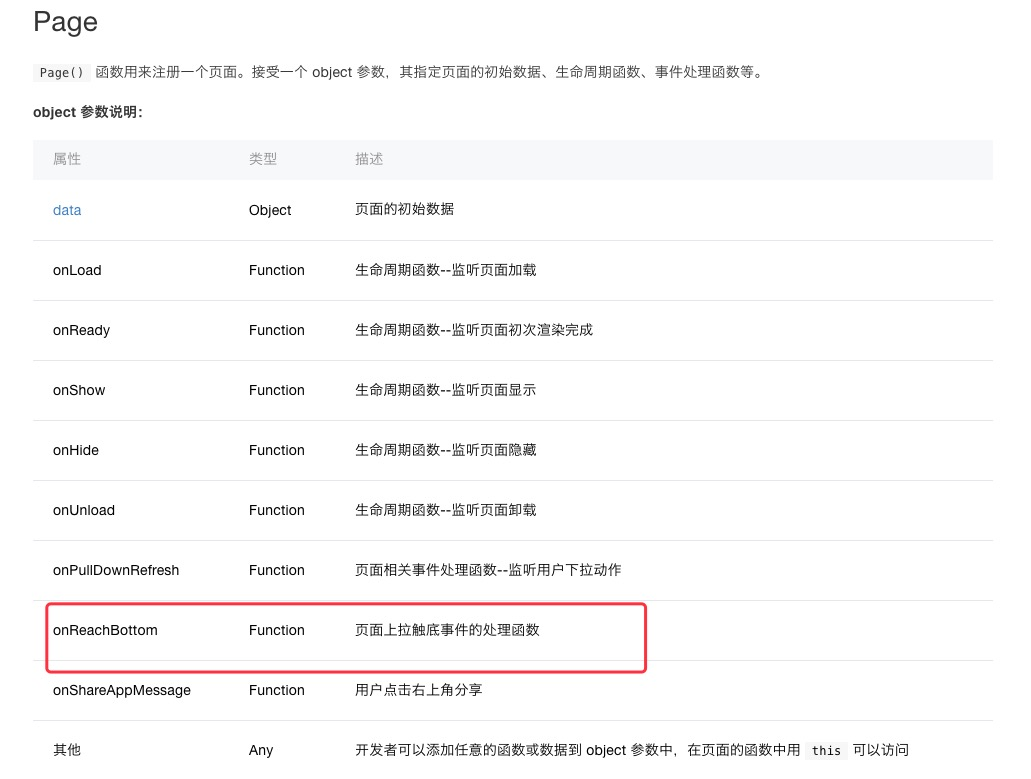
Task: Click the 页面上拉触底事件的处理函数 description
Action: (447, 630)
